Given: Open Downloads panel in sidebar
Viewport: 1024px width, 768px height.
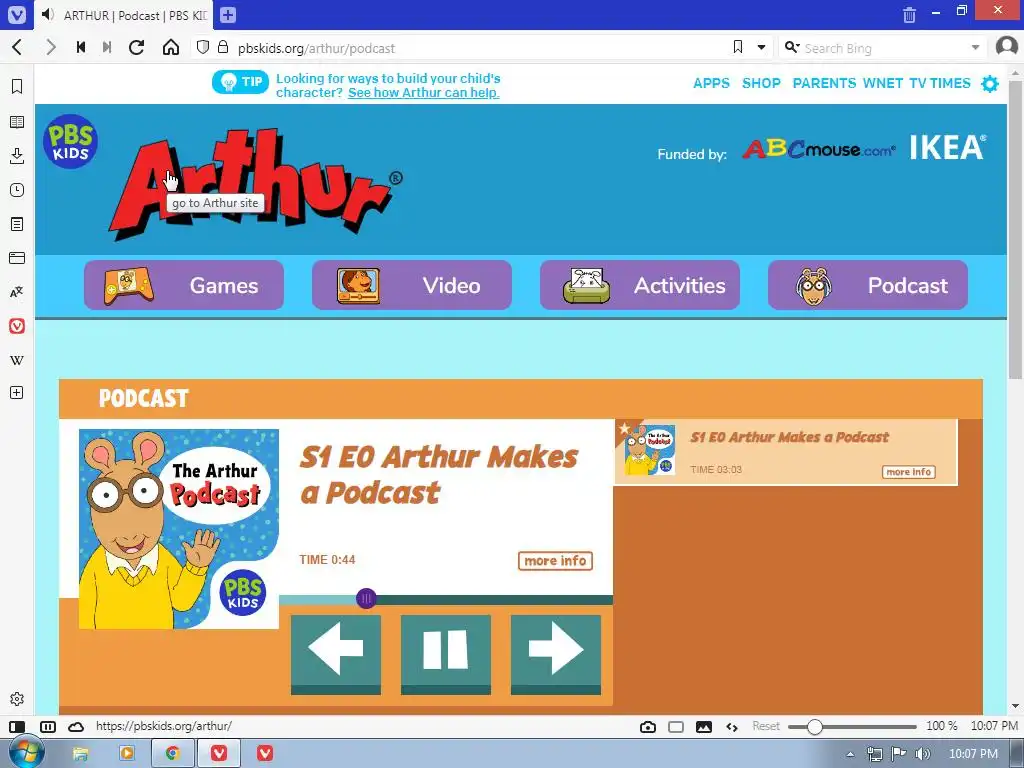Looking at the screenshot, I should (17, 155).
